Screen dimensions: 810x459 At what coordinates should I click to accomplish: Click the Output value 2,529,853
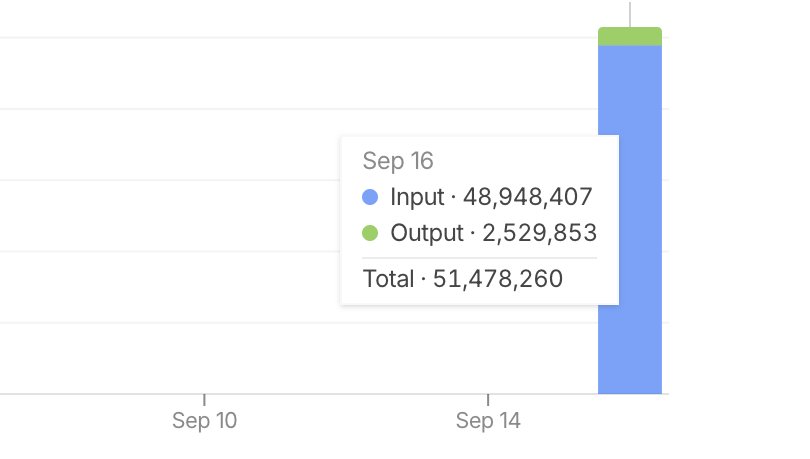point(539,233)
